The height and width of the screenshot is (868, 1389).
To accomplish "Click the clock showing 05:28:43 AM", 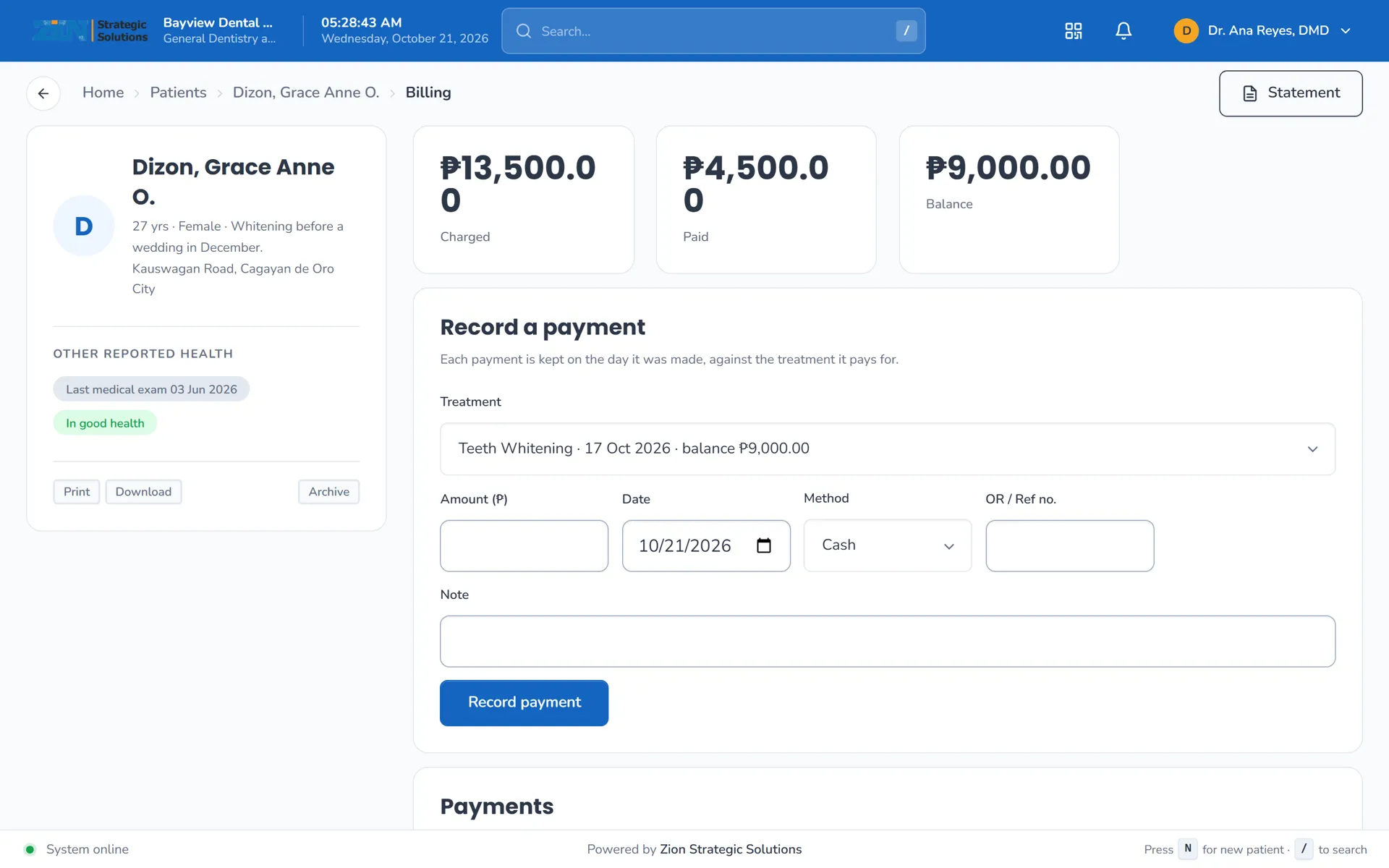I will tap(362, 22).
